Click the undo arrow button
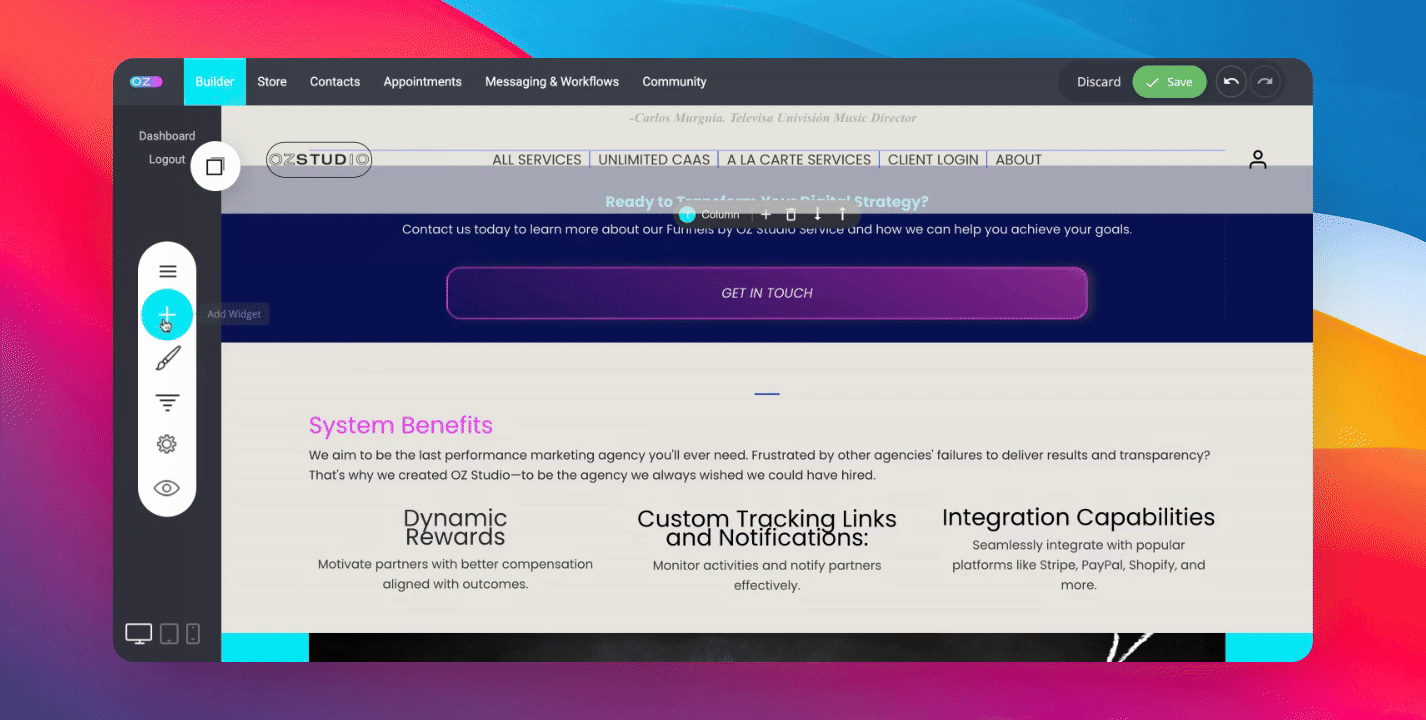The width and height of the screenshot is (1426, 720). point(1231,82)
